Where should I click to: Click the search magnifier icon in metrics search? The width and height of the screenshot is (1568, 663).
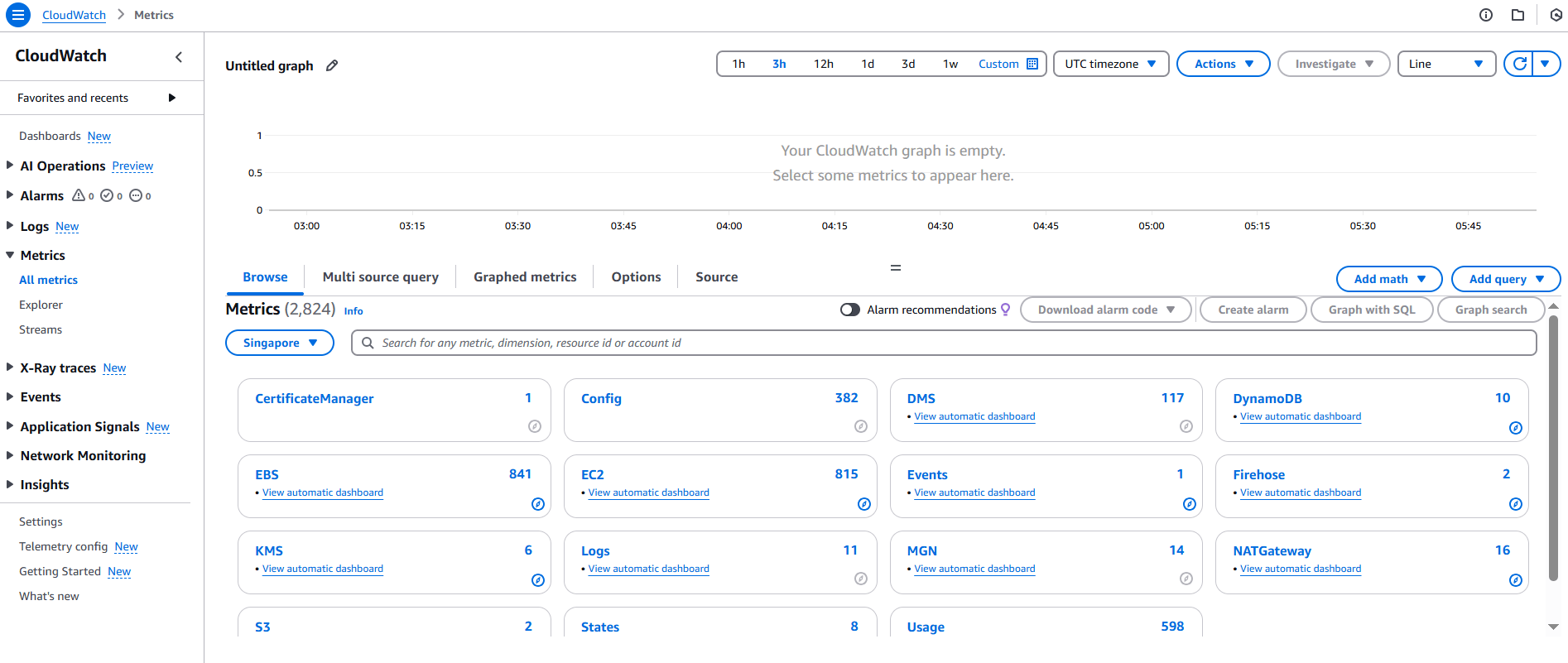368,343
